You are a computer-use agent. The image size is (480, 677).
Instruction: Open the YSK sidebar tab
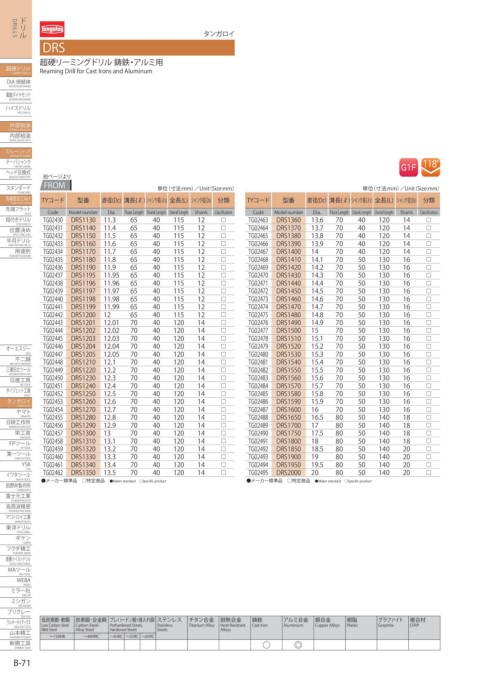pyautogui.click(x=16, y=465)
